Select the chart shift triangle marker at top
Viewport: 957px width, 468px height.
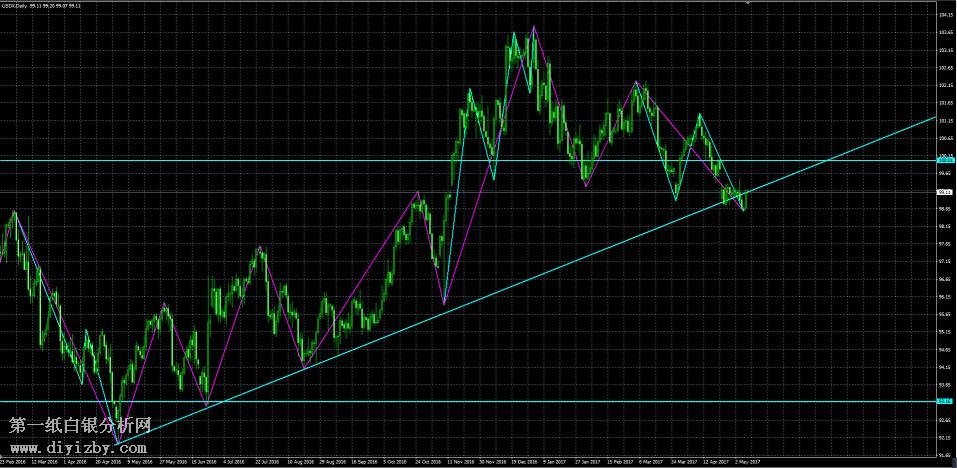[x=748, y=3]
